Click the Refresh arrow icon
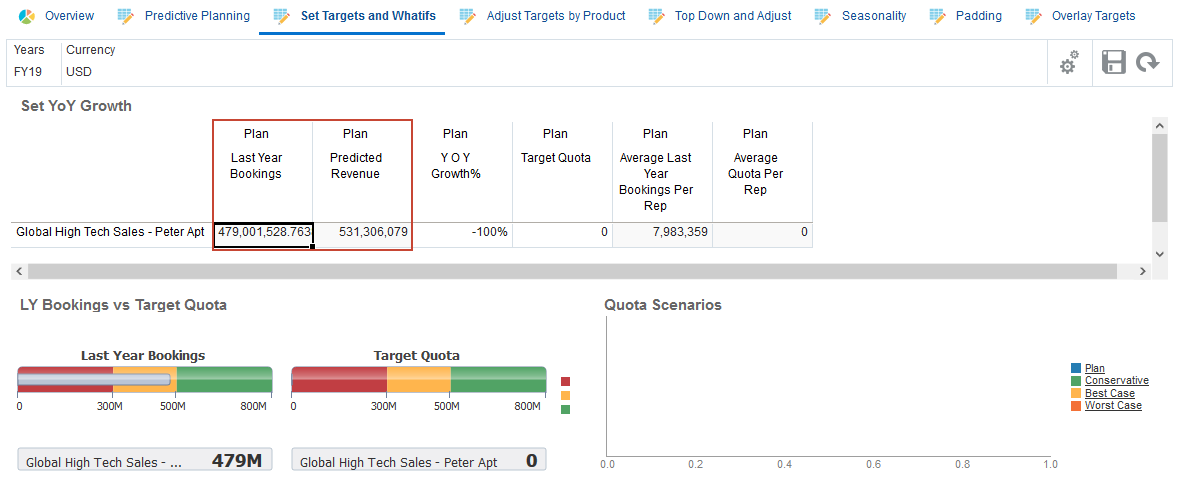Viewport: 1180px width, 487px height. tap(1147, 62)
